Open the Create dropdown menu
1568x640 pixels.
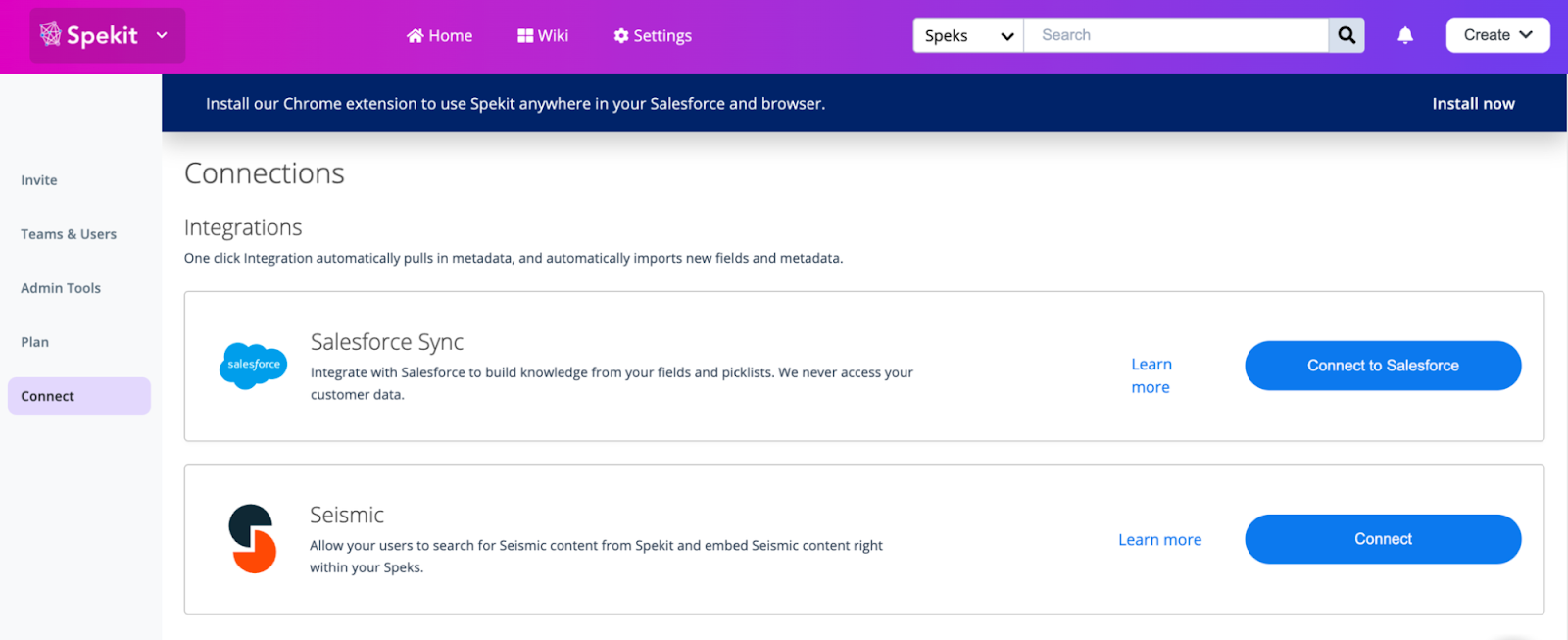(x=1497, y=35)
